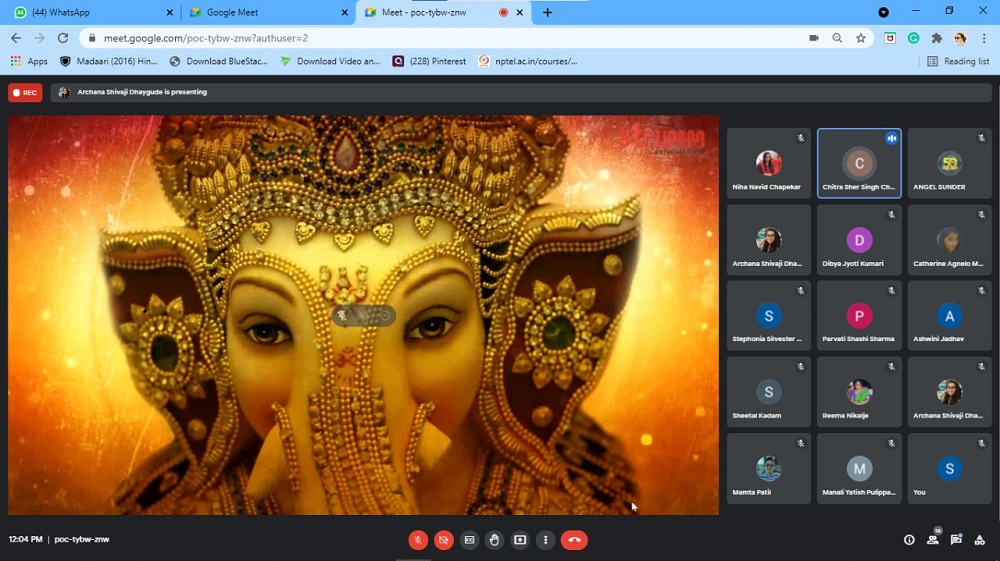Select Catherine Agnelo participant tile
The image size is (1000, 561).
tap(950, 240)
